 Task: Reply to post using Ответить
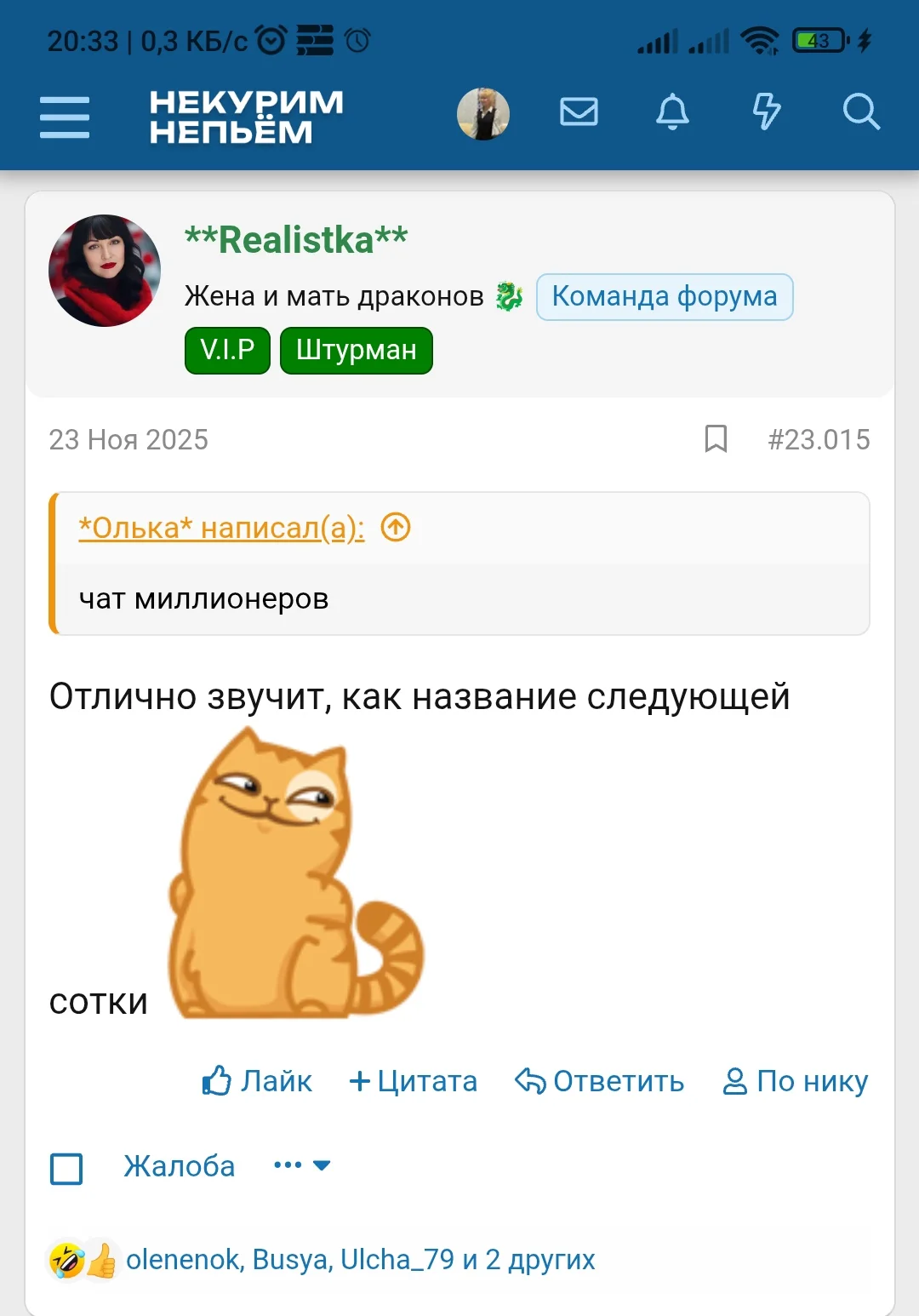[x=600, y=1081]
